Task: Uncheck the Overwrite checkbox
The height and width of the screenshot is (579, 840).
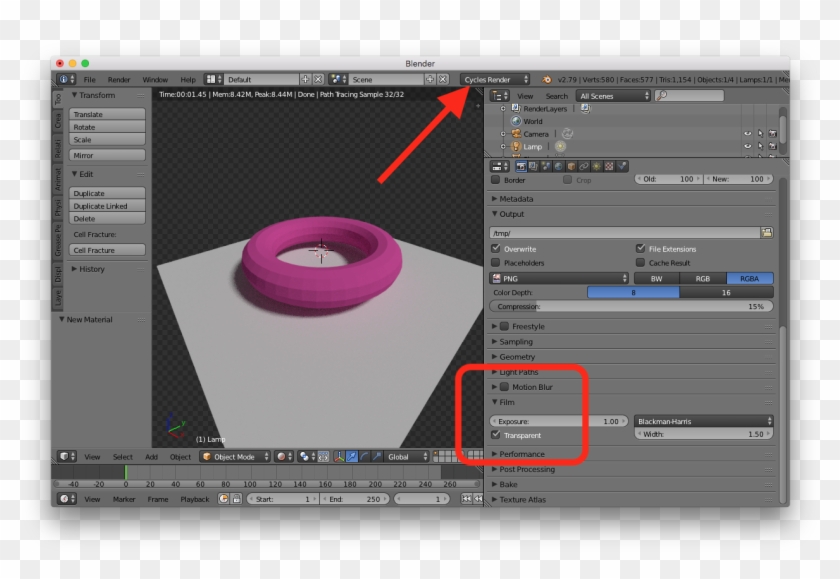Action: [497, 249]
